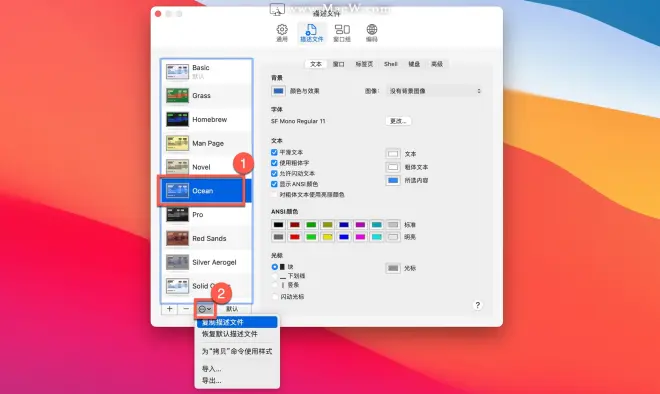
Task: Open the 编码 Encodings globe icon
Action: (372, 33)
